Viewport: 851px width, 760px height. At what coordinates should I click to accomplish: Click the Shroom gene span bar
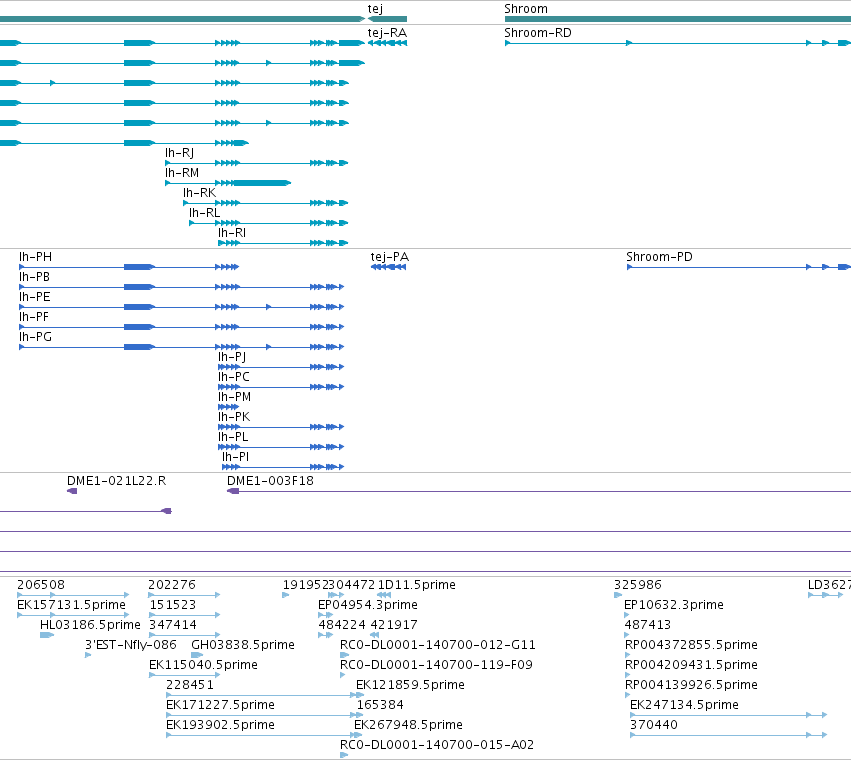(678, 19)
